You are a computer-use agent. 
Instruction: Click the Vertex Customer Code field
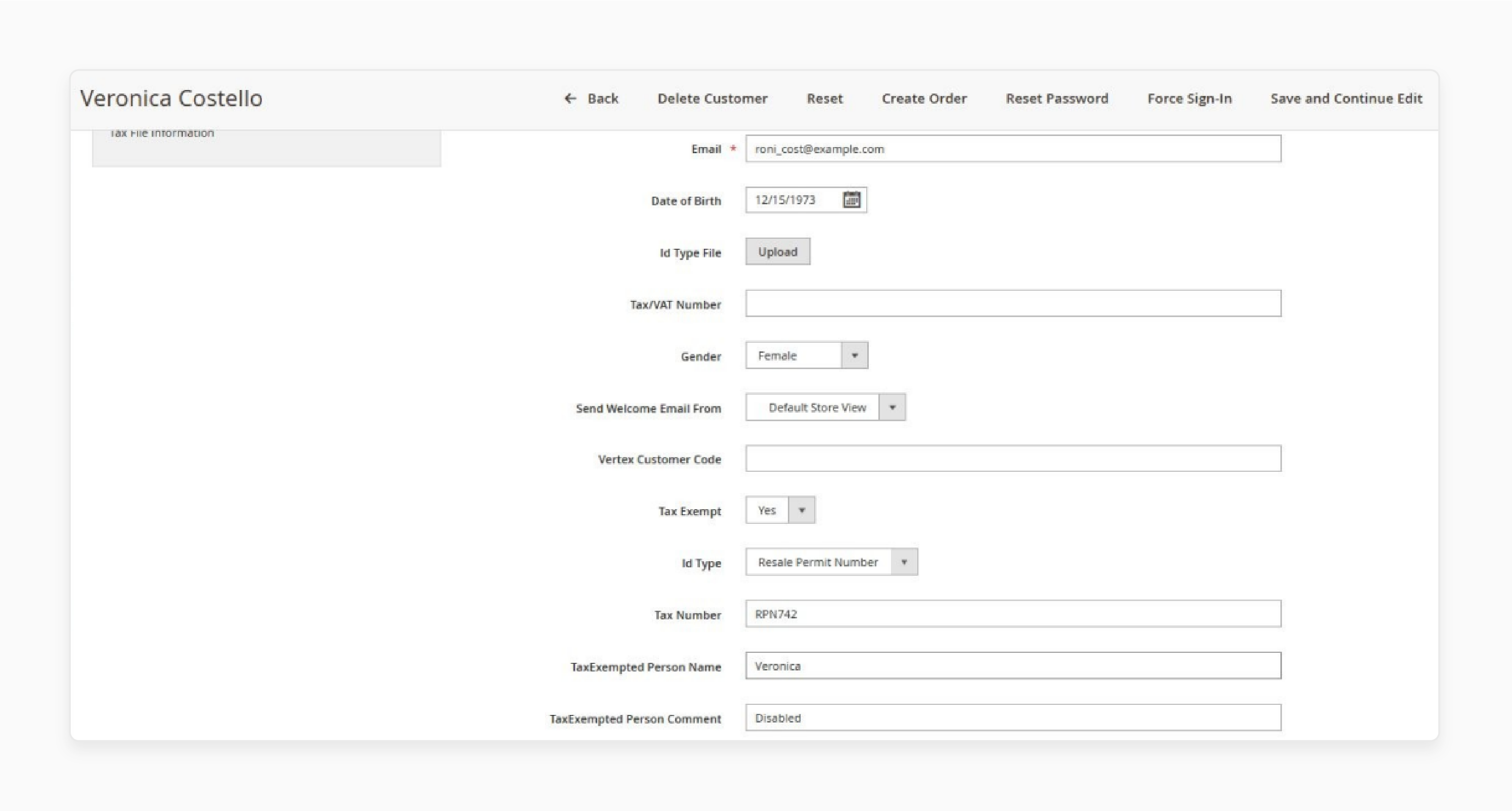(1013, 458)
